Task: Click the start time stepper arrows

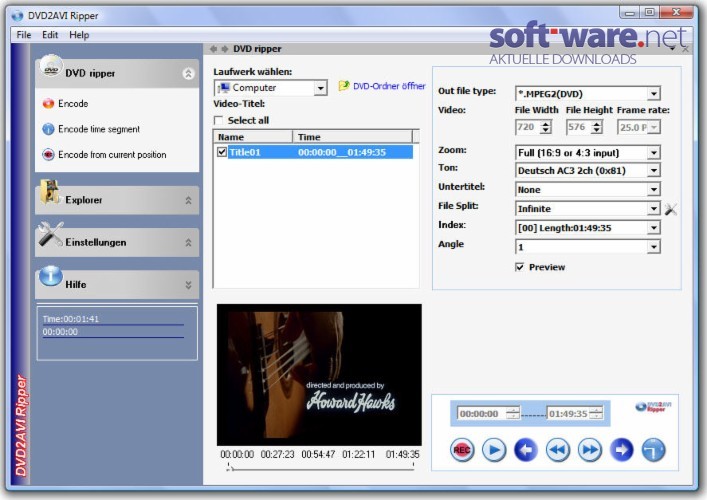Action: coord(513,413)
